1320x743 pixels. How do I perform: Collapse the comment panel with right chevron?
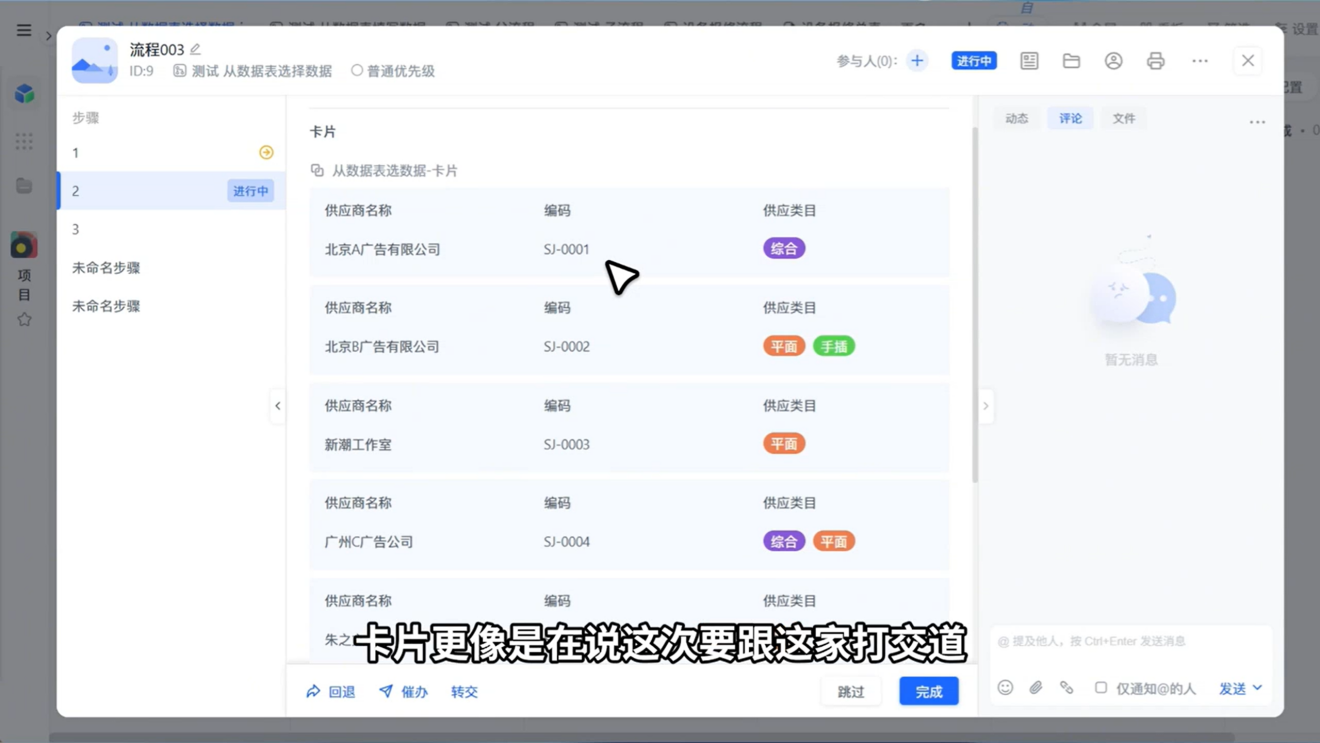tap(986, 406)
